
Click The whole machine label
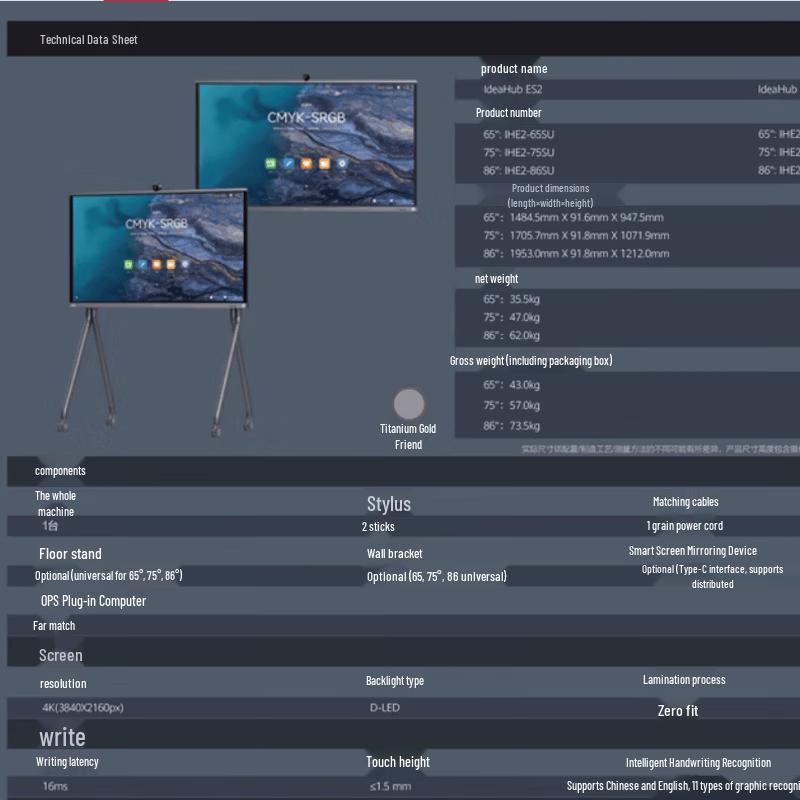coord(55,504)
